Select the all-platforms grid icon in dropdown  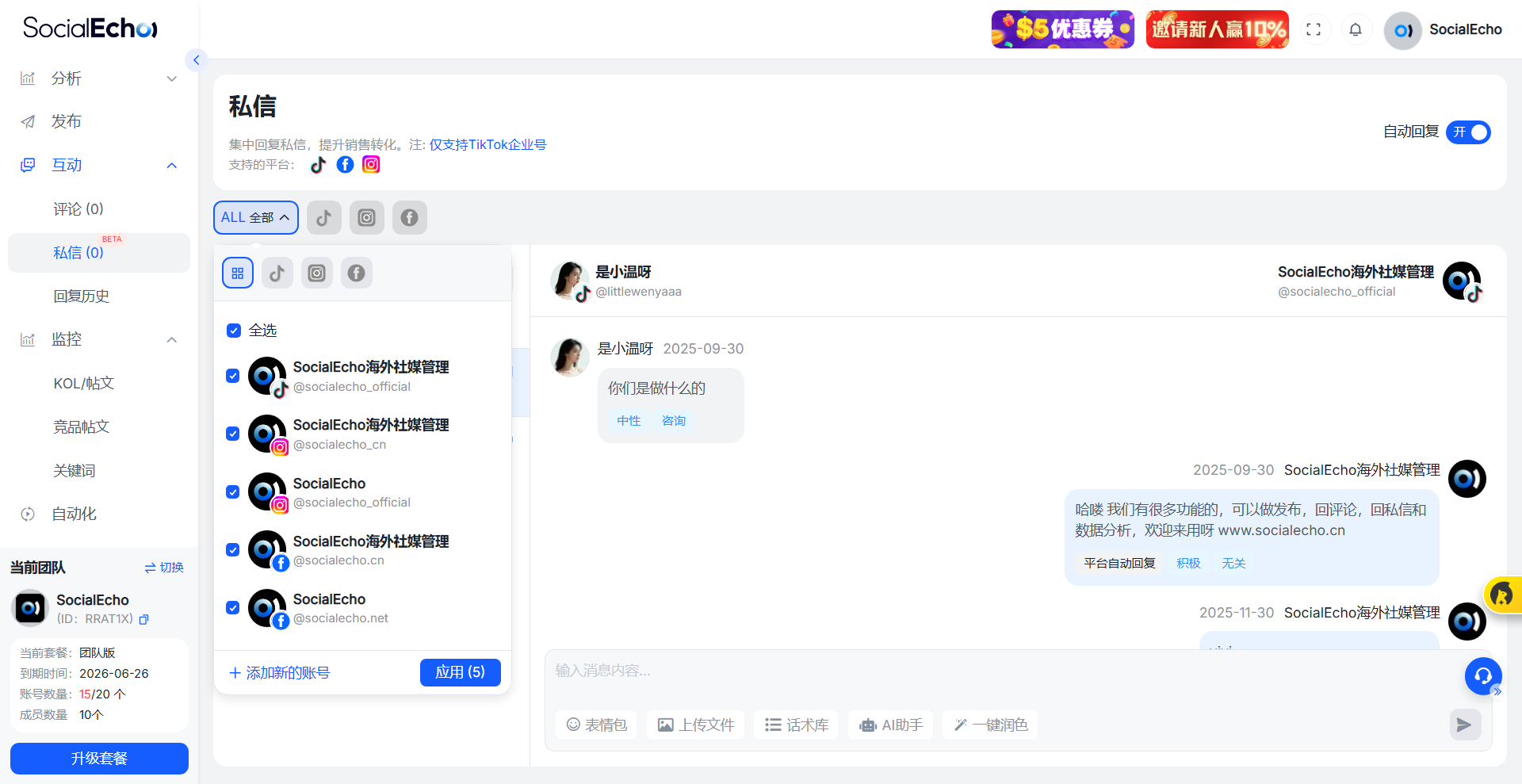click(x=238, y=273)
